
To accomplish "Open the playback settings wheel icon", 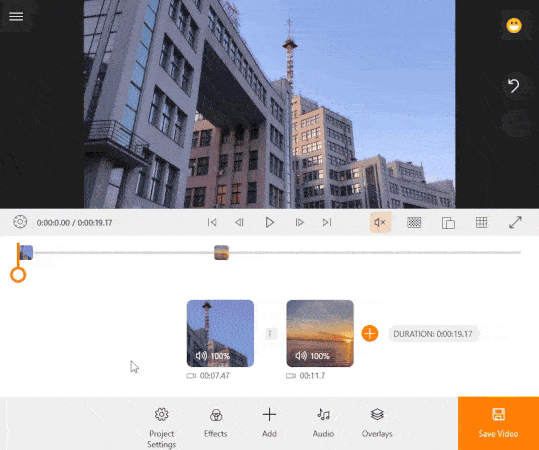I will (20, 222).
